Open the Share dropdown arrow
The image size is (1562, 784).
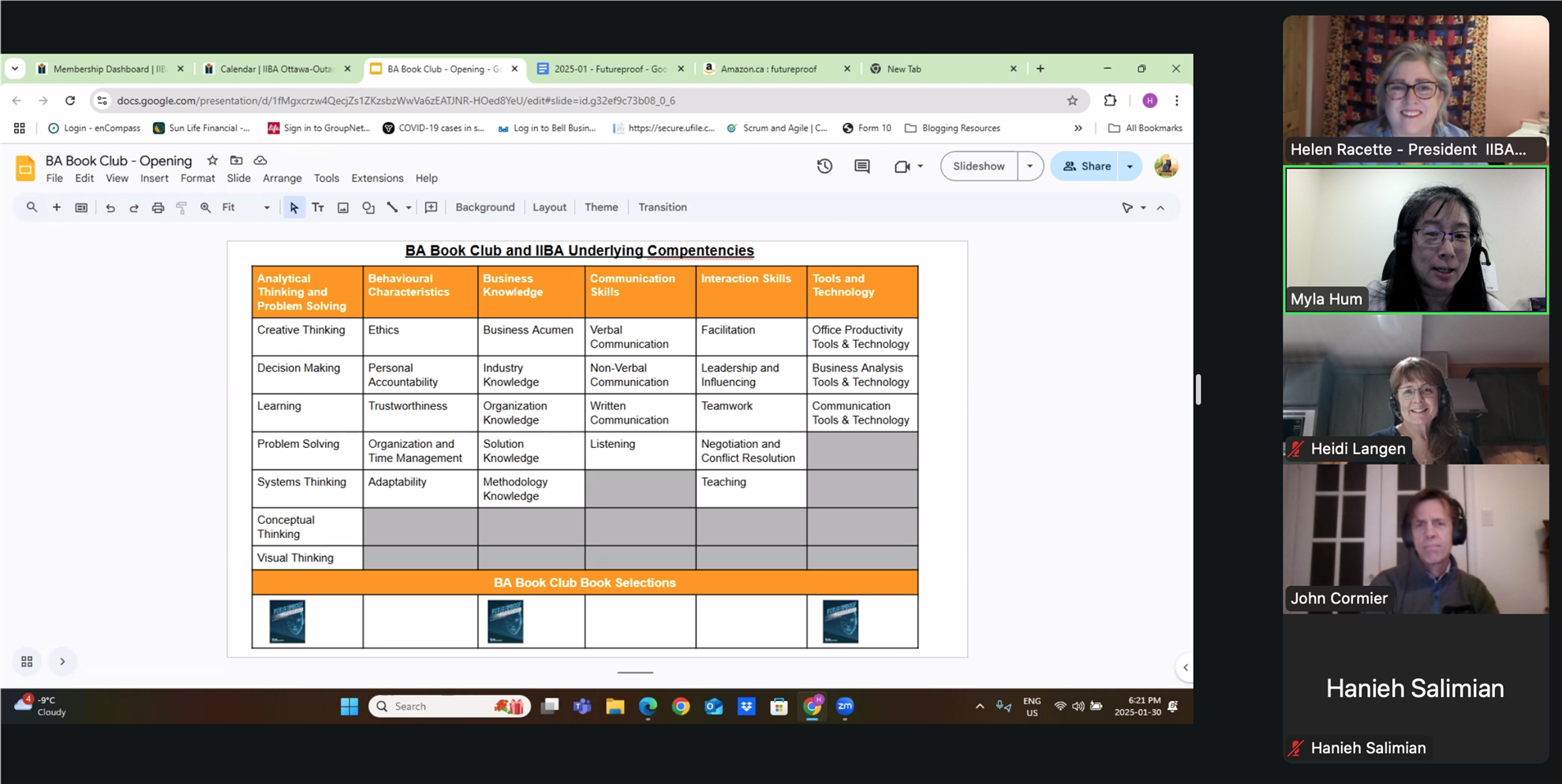pos(1130,166)
